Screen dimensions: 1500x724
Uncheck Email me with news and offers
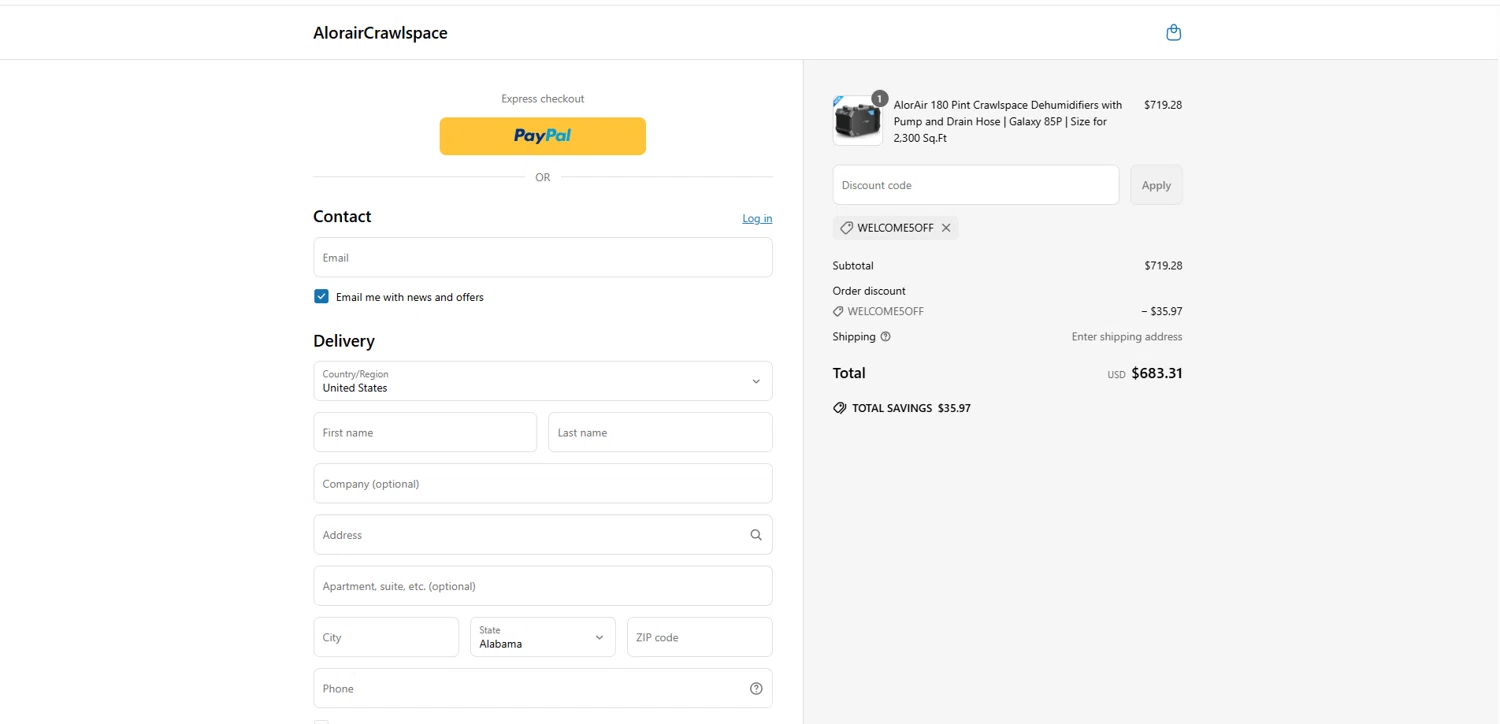tap(321, 297)
